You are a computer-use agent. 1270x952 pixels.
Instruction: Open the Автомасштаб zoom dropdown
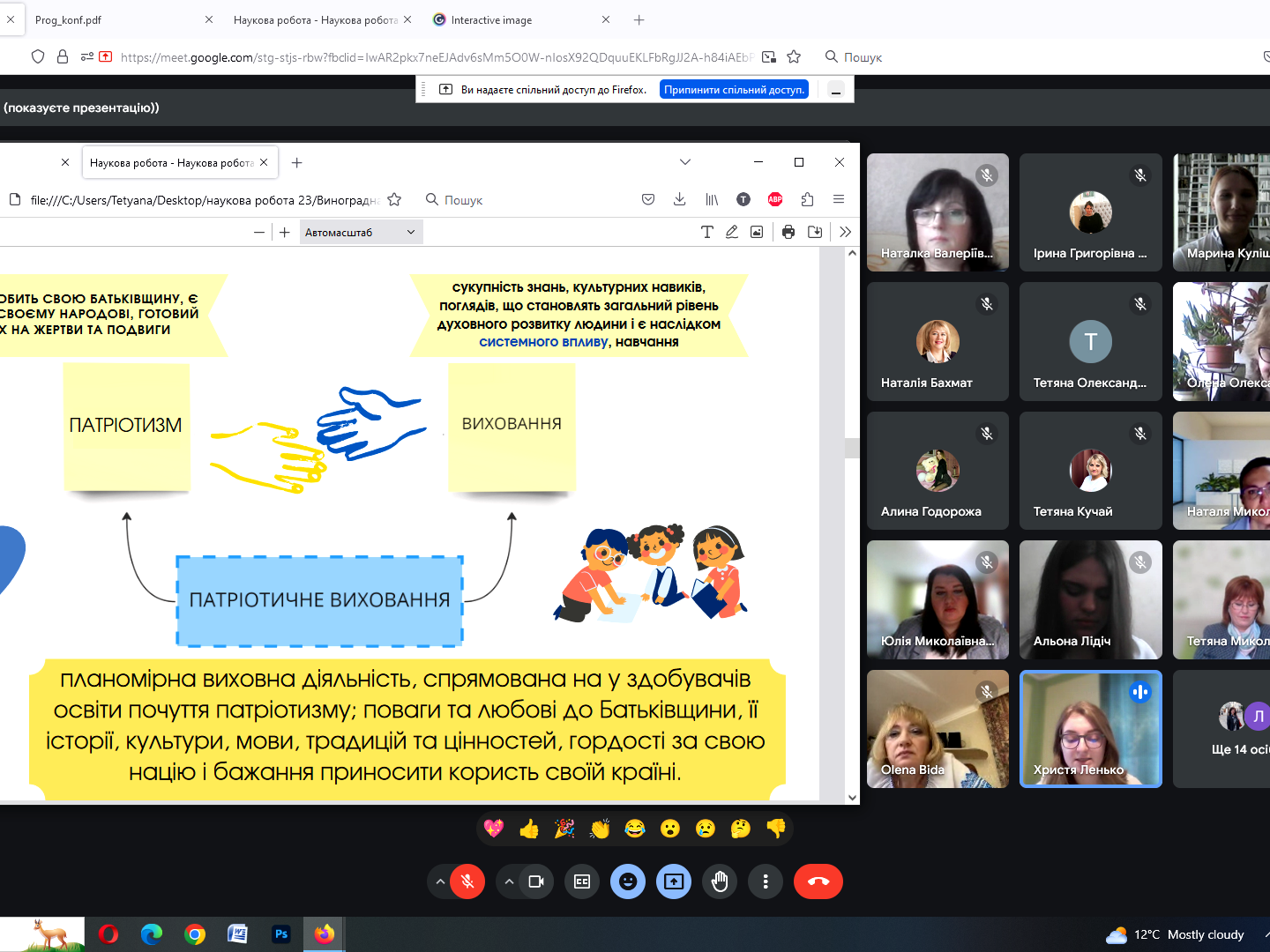click(x=360, y=233)
